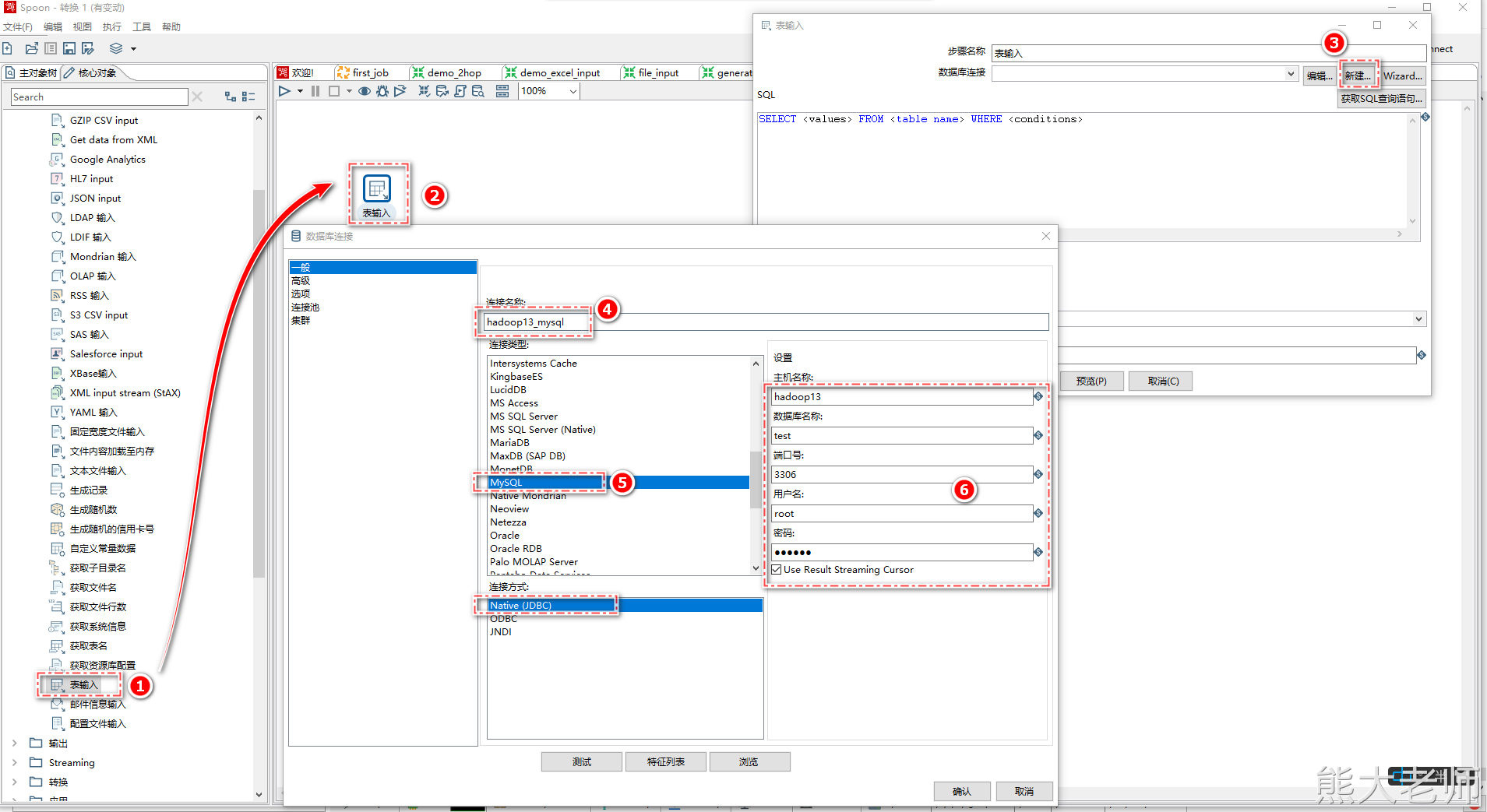Click the Preview transformation eye icon
The image size is (1487, 812).
[x=364, y=92]
